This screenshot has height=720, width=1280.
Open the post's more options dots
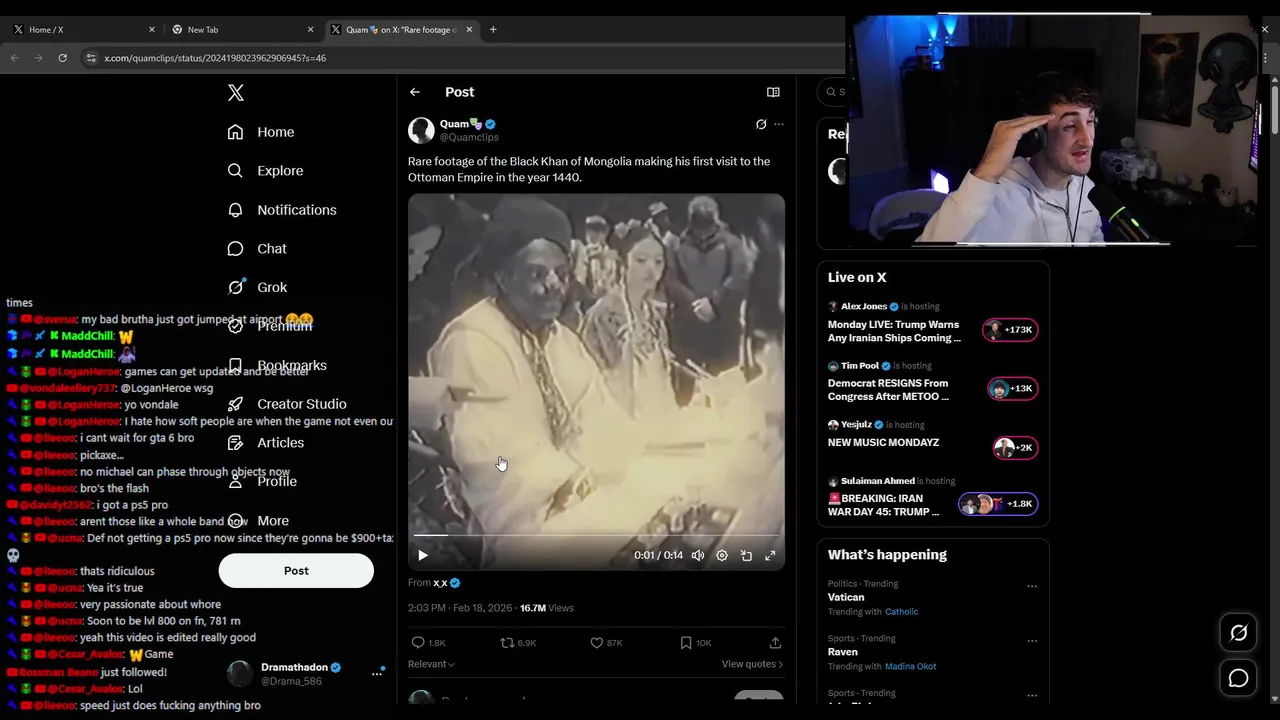click(779, 124)
